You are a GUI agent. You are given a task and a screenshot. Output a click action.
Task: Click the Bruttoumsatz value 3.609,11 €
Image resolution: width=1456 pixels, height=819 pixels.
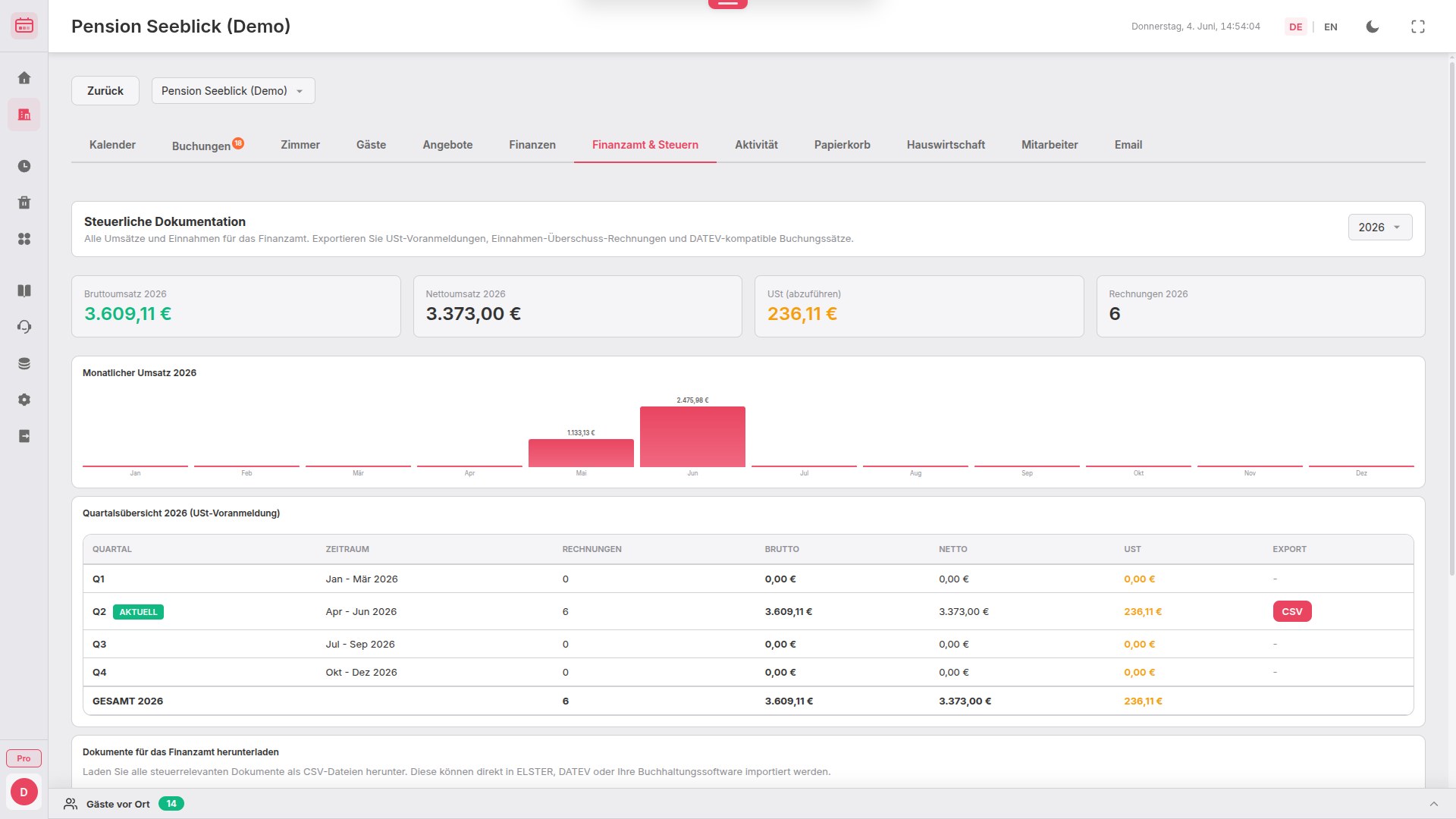pyautogui.click(x=128, y=314)
